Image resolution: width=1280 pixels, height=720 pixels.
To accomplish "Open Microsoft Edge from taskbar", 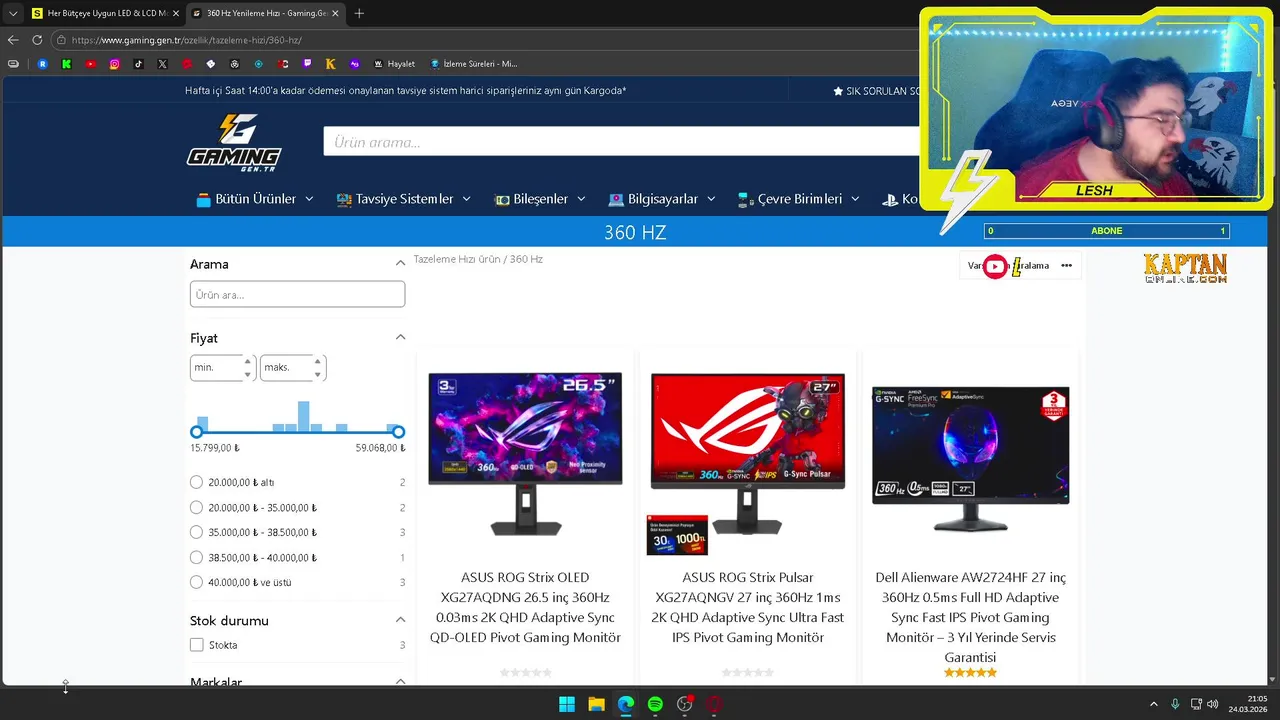I will point(626,704).
